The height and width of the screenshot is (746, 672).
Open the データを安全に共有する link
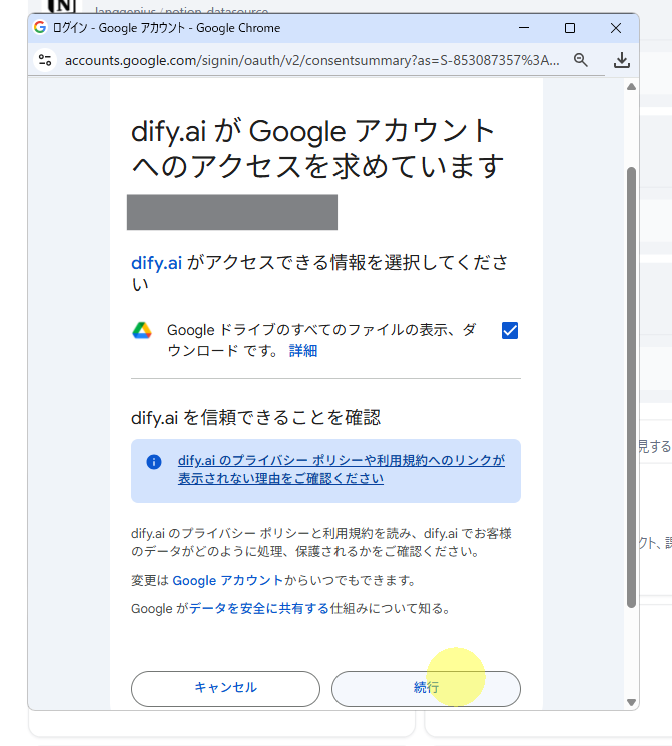coord(259,609)
